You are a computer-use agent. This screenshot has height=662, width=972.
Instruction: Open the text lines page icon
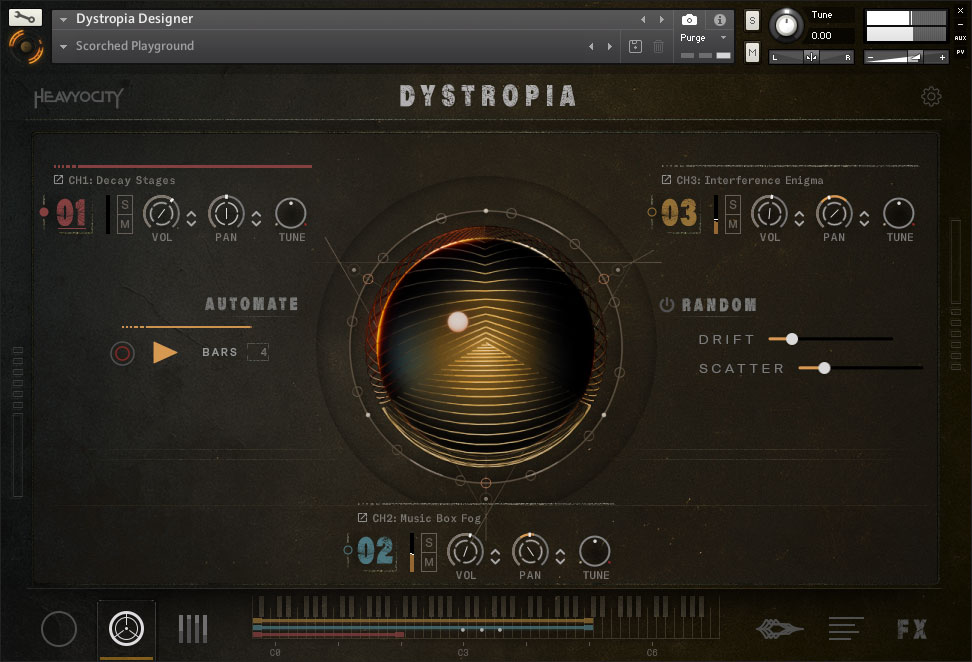click(x=846, y=629)
